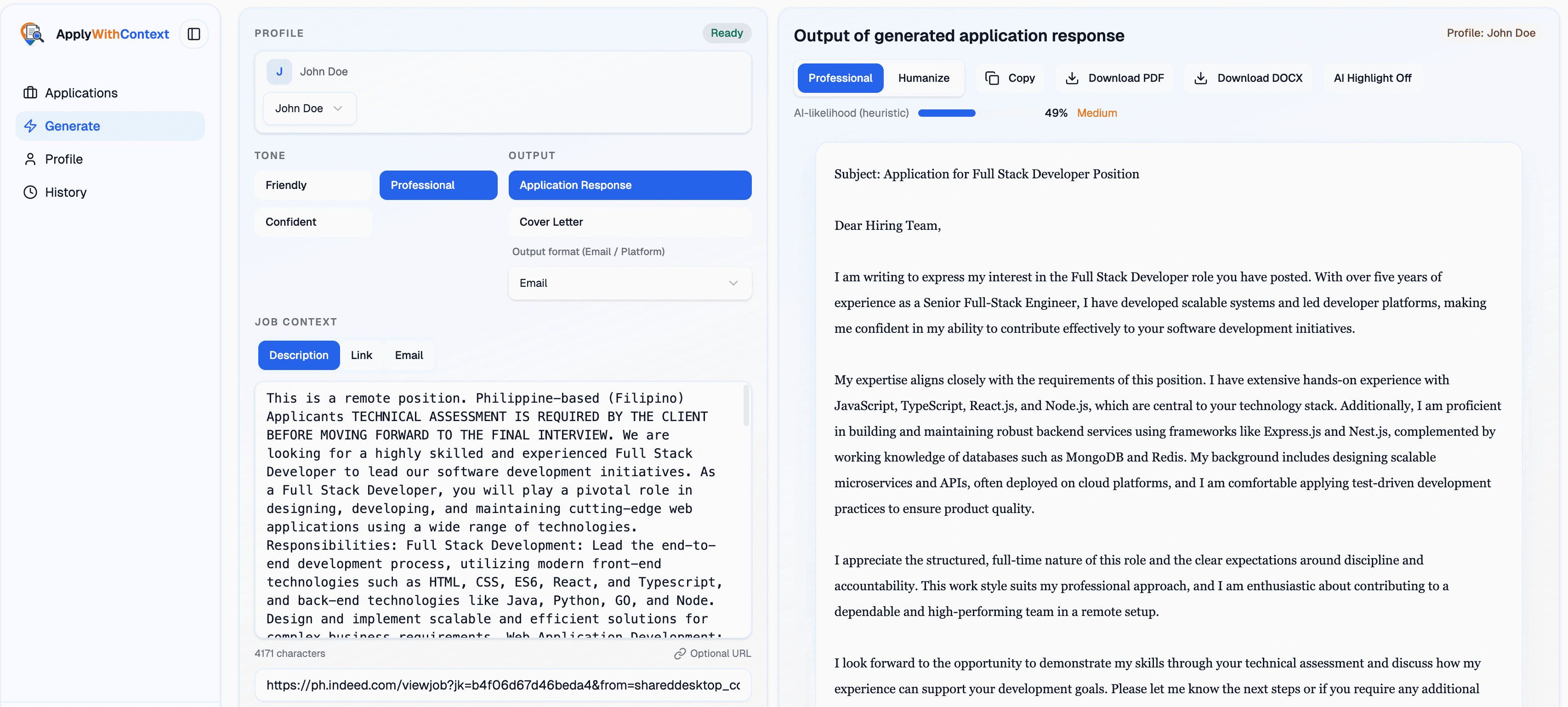Switch to the Humanize tab
The image size is (1568, 707).
point(923,78)
